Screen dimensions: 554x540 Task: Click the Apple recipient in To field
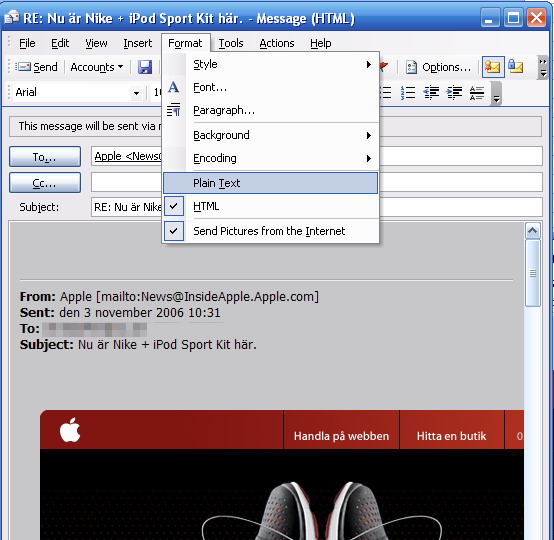tap(128, 156)
